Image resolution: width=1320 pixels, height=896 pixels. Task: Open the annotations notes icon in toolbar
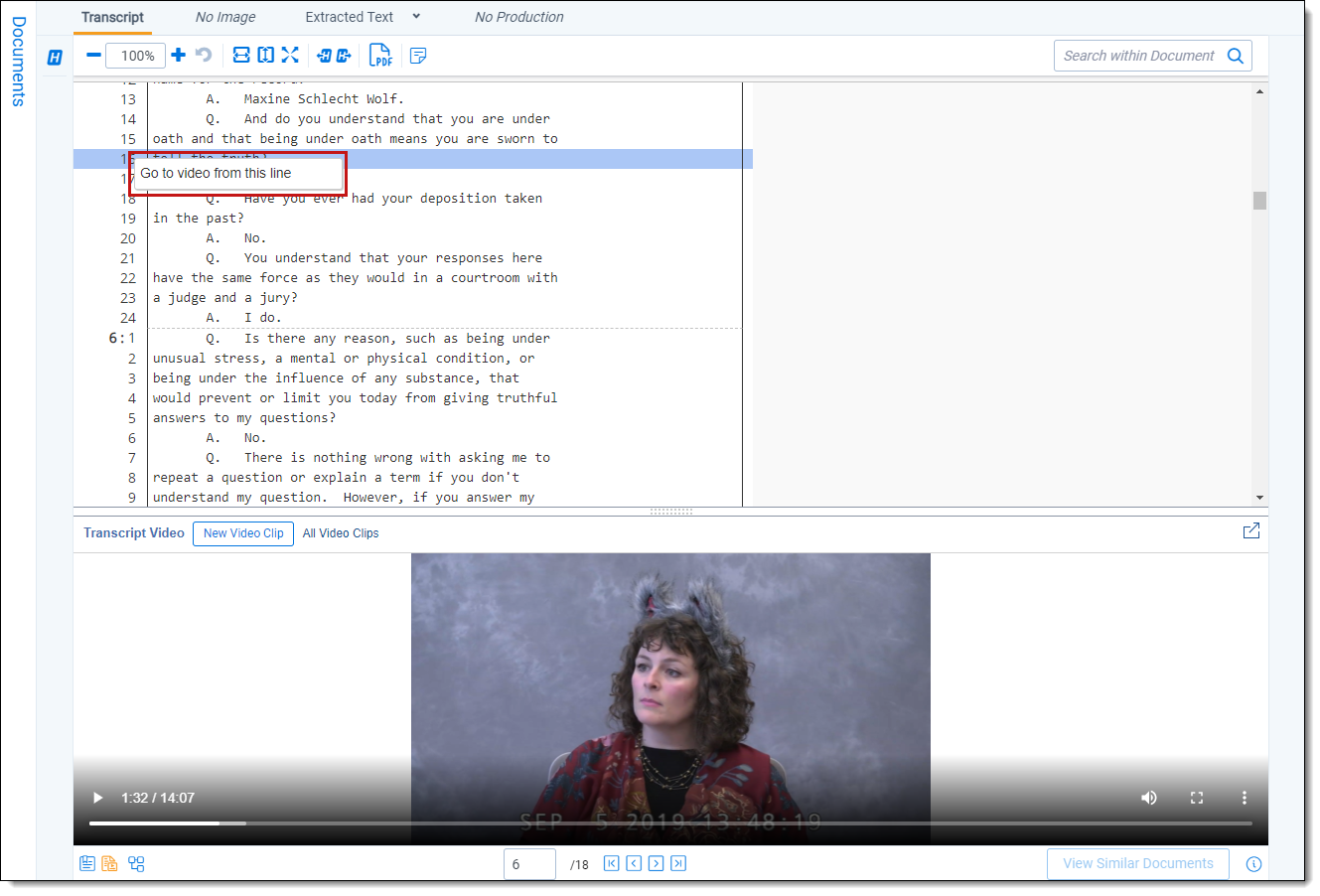tap(418, 56)
